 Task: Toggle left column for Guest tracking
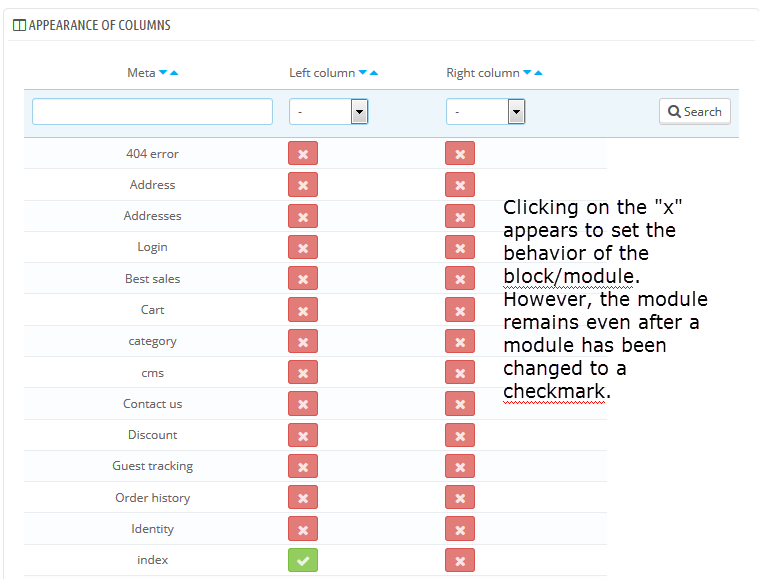tap(302, 466)
